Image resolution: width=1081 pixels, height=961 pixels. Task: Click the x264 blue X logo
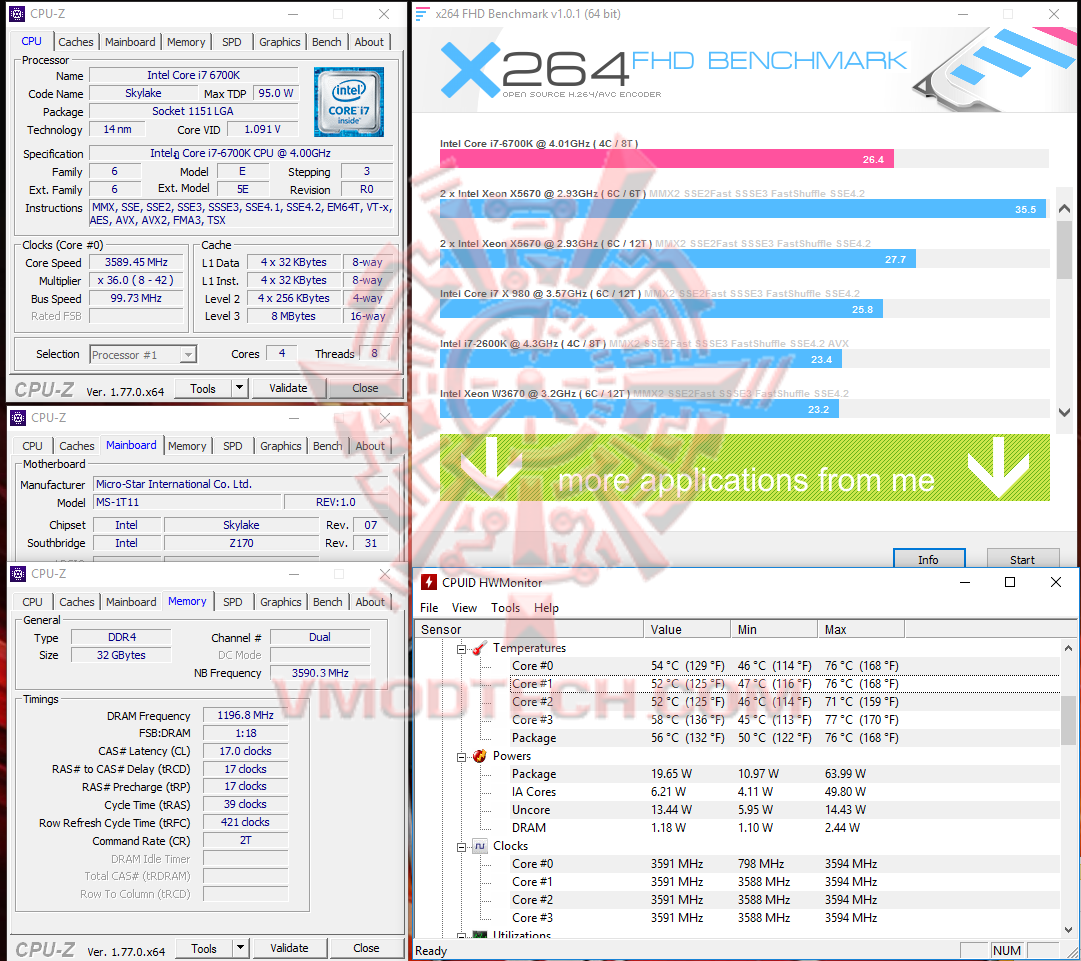(x=470, y=69)
